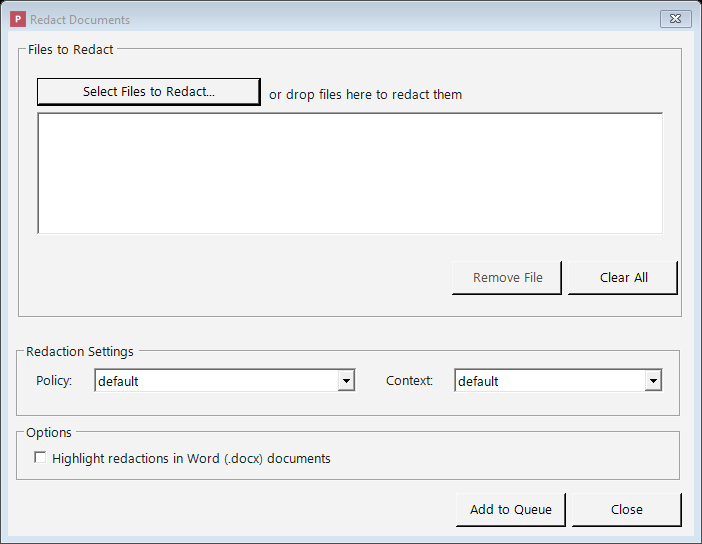Add the files to the queue
The image size is (702, 544).
[511, 510]
